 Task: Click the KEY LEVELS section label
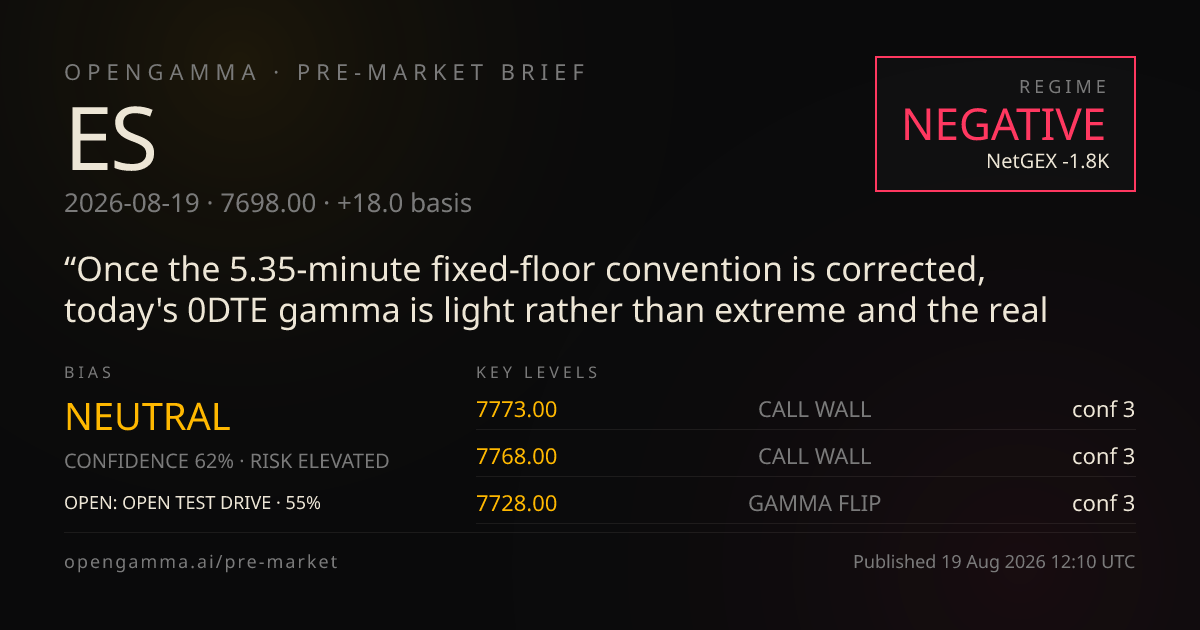(537, 373)
